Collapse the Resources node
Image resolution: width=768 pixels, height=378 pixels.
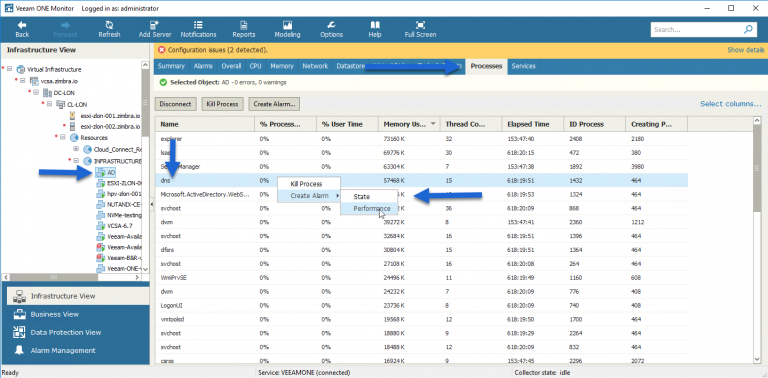pos(63,137)
